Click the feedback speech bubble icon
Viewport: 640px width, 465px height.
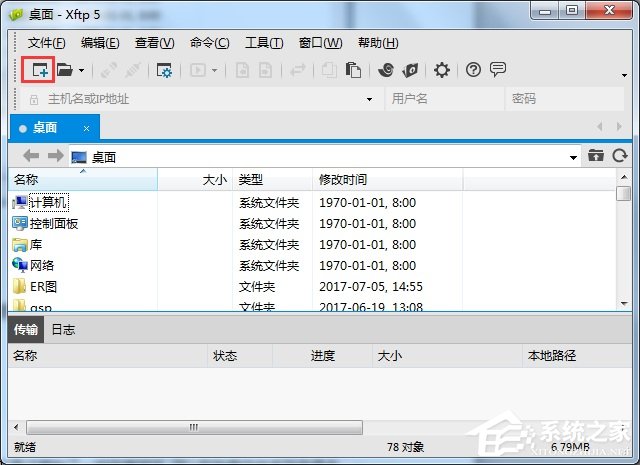coord(497,70)
